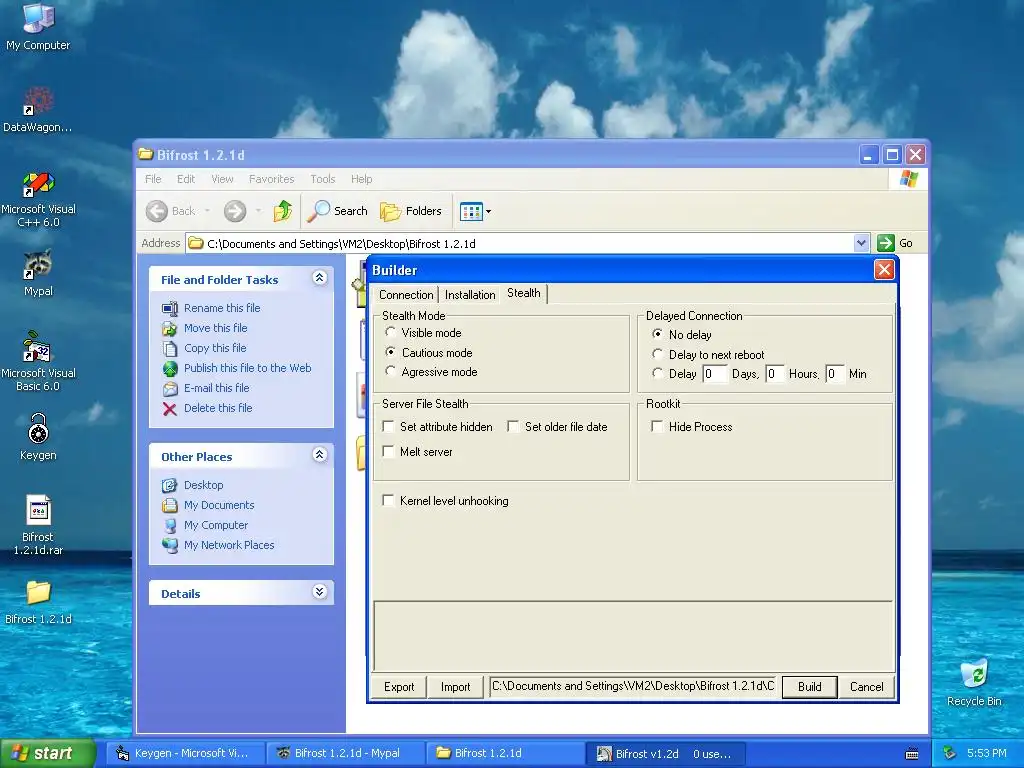Screen dimensions: 1024x768
Task: Open Forward button history dropdown arrow
Action: (x=258, y=211)
